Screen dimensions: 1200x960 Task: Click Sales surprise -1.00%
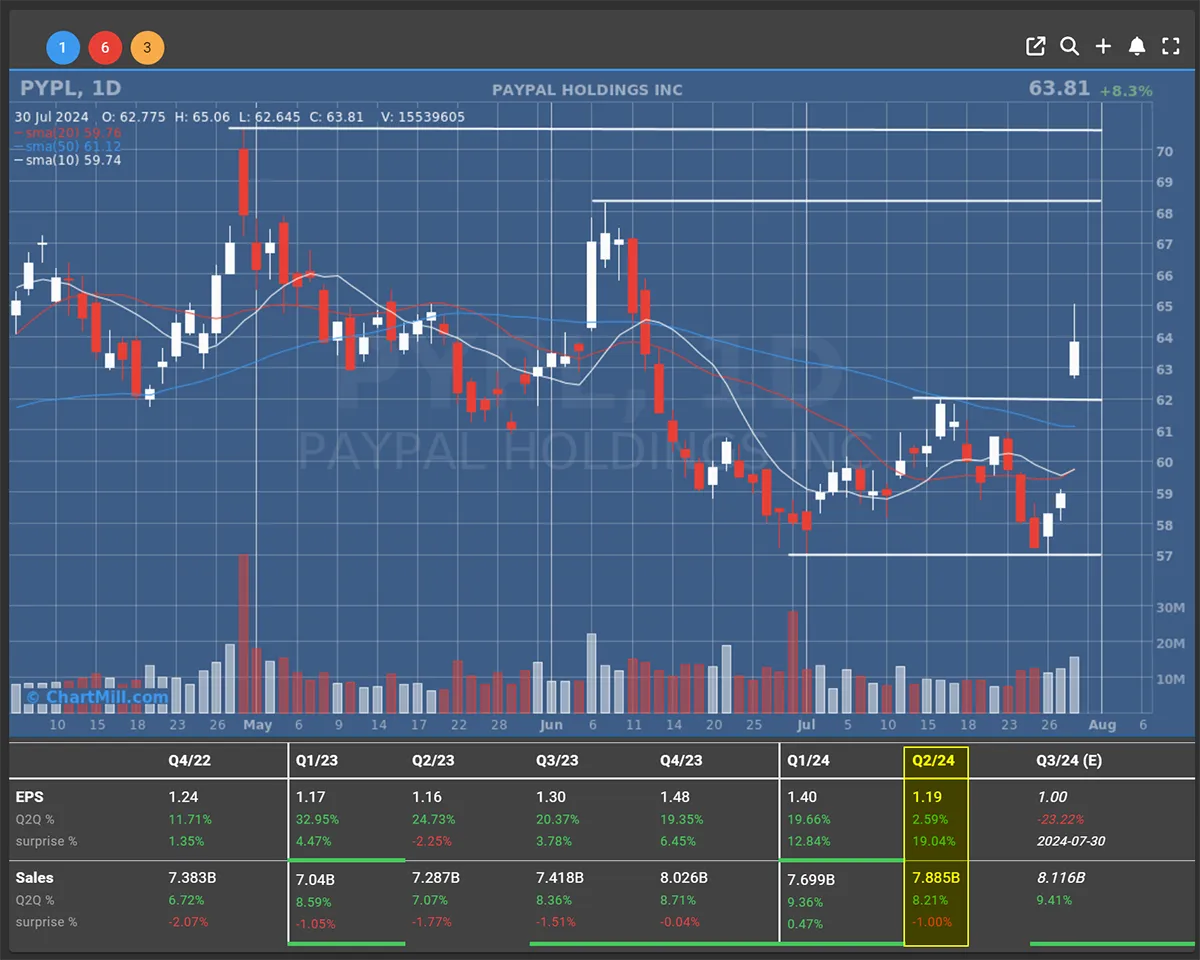coord(933,921)
